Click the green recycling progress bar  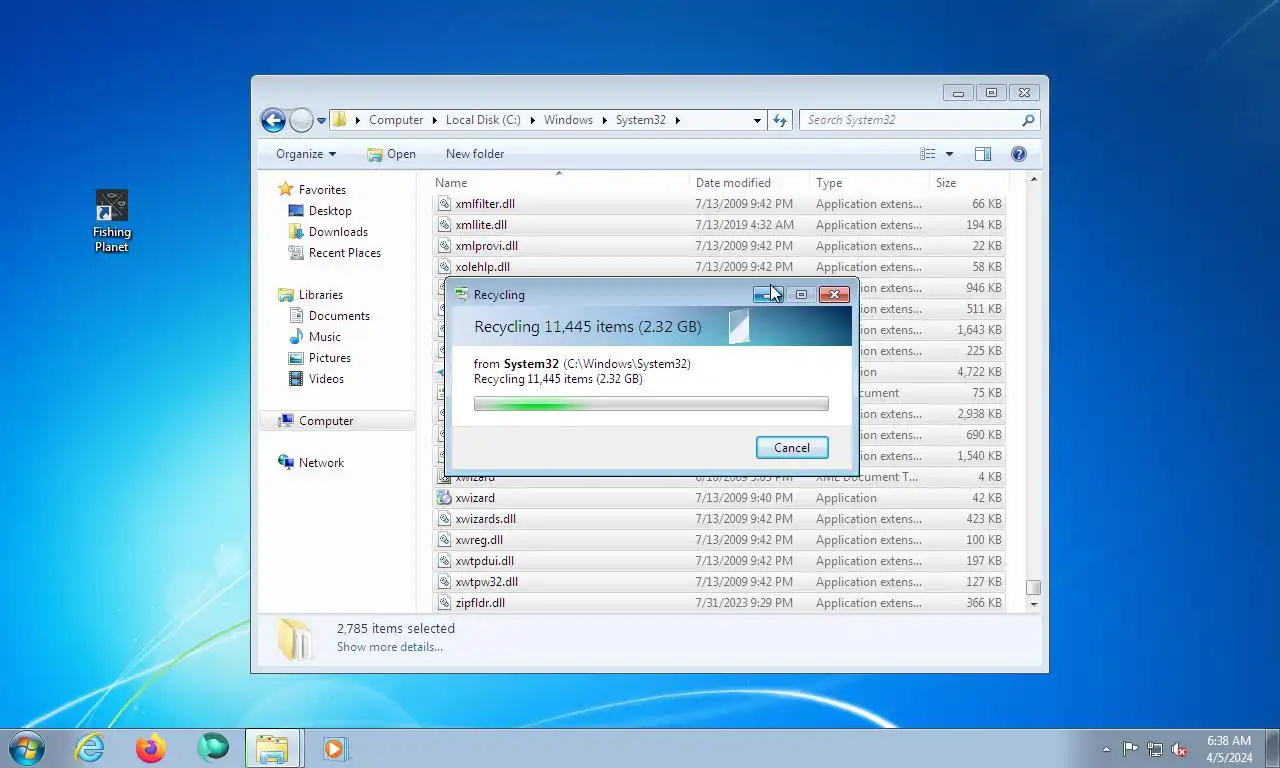(x=651, y=404)
